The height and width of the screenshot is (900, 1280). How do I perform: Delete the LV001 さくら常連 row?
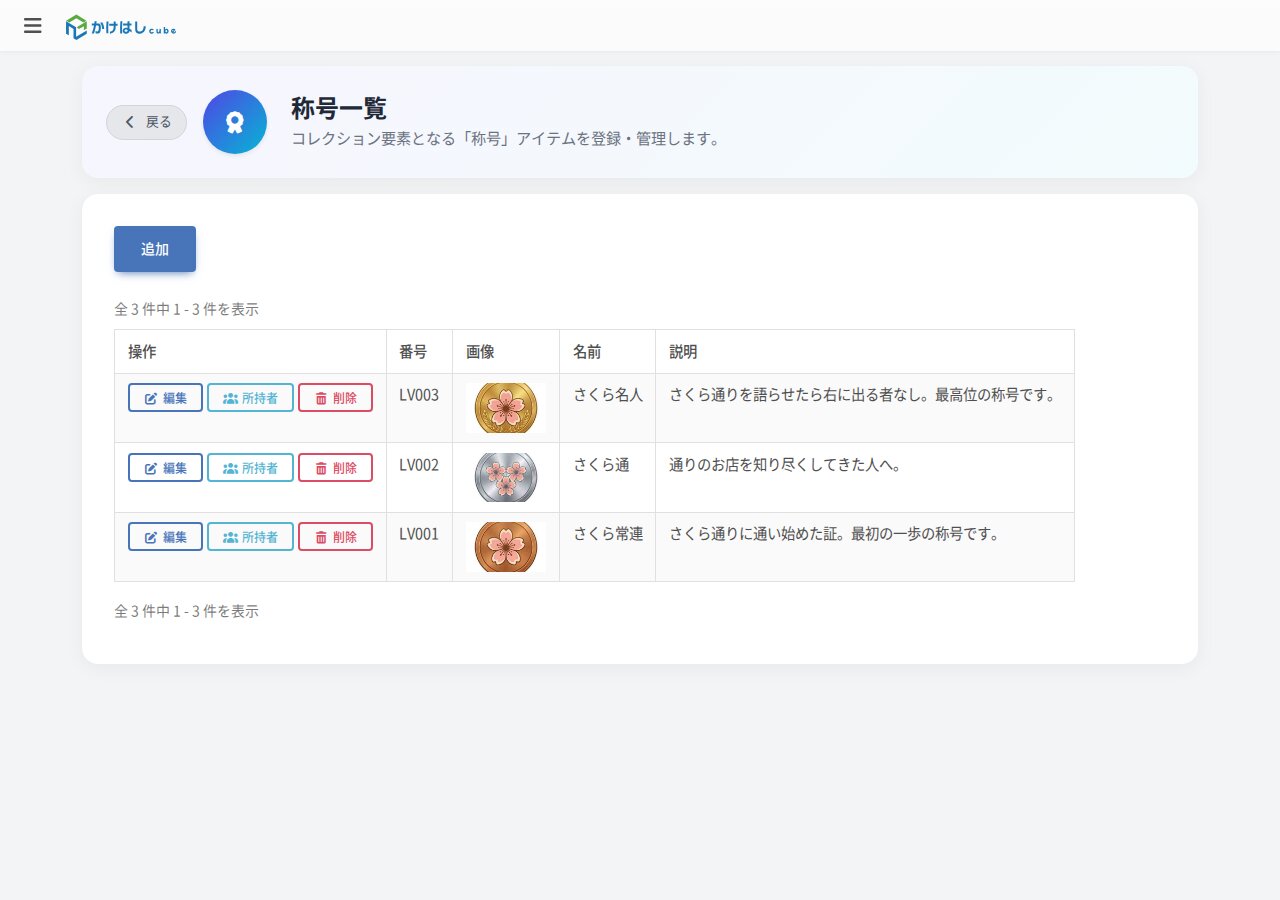point(335,536)
